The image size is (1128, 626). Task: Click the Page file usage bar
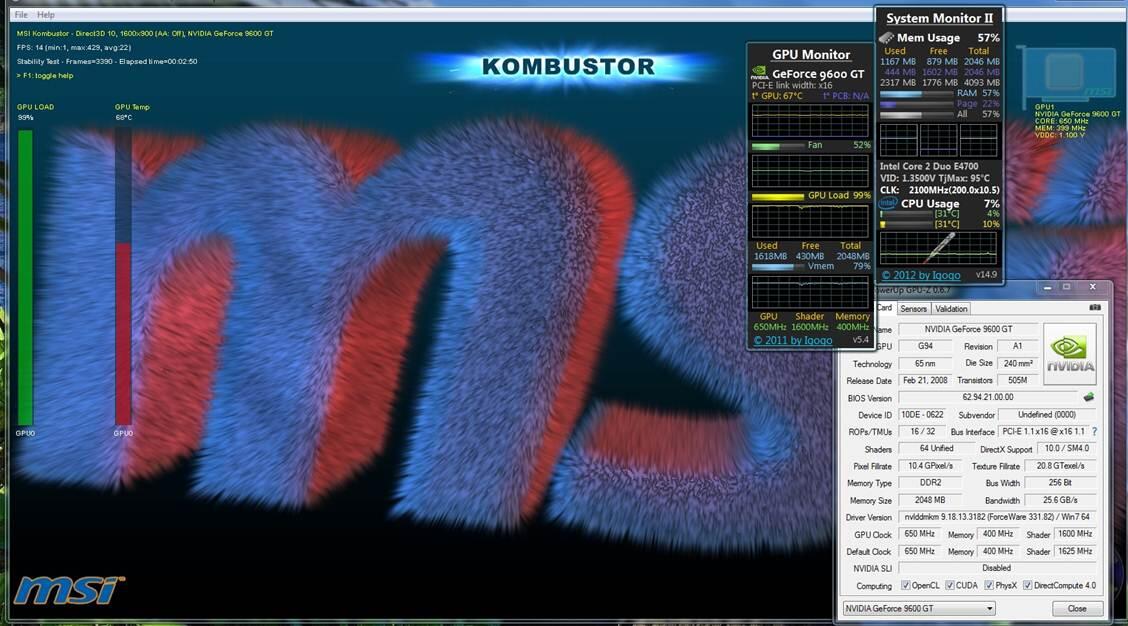[916, 104]
